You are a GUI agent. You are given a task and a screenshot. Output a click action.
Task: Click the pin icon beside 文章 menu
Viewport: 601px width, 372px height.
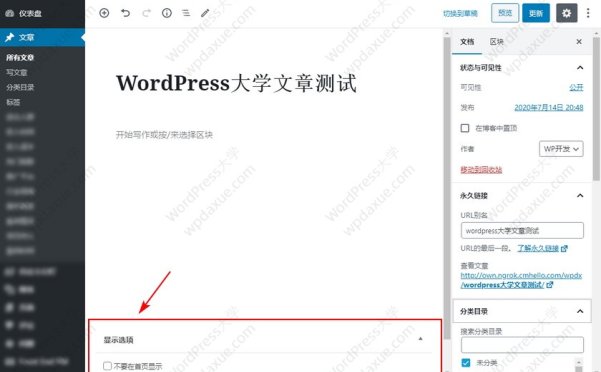[x=10, y=37]
